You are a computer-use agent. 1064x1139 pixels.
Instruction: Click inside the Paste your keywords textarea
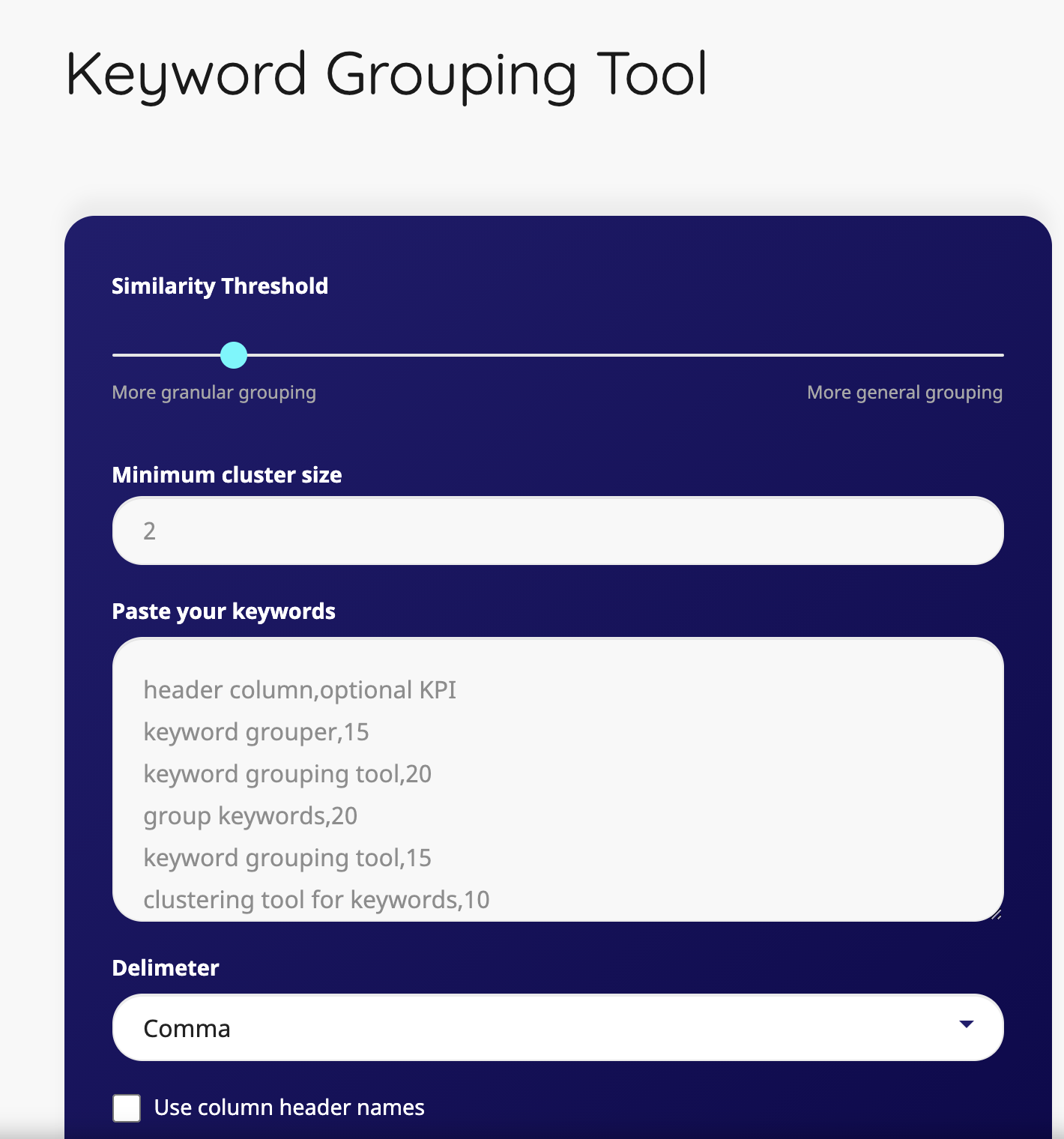pyautogui.click(x=557, y=779)
